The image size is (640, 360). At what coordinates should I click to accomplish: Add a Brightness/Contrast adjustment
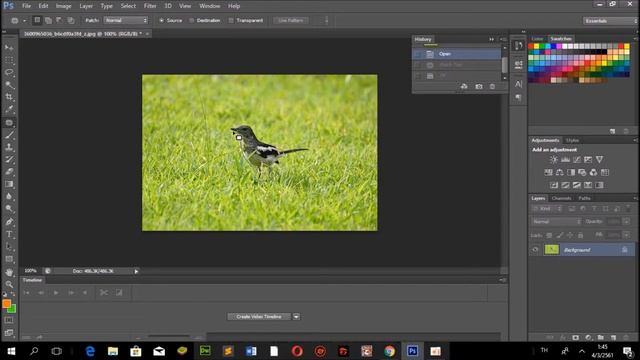(553, 160)
